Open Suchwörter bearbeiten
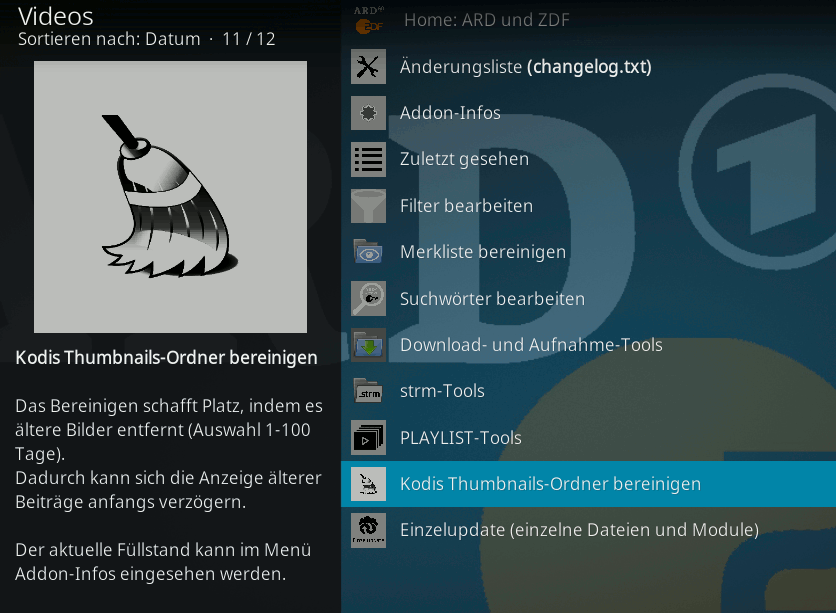 point(589,299)
